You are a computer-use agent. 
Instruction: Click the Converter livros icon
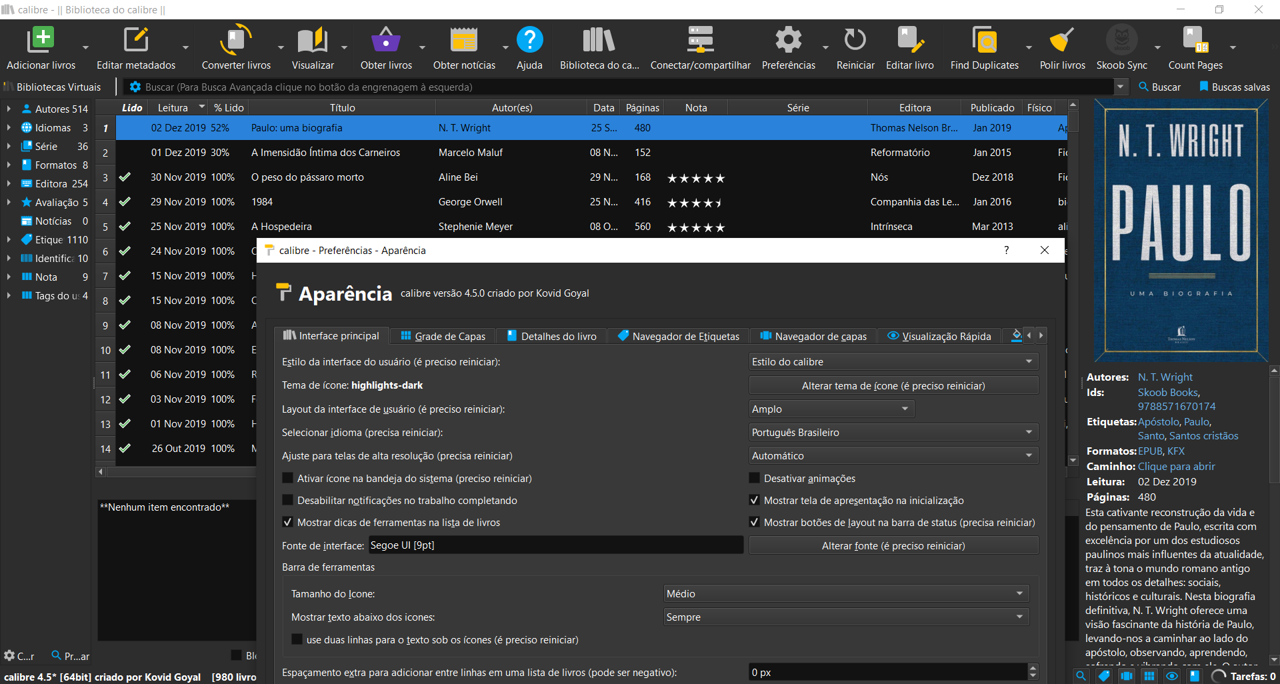coord(236,40)
